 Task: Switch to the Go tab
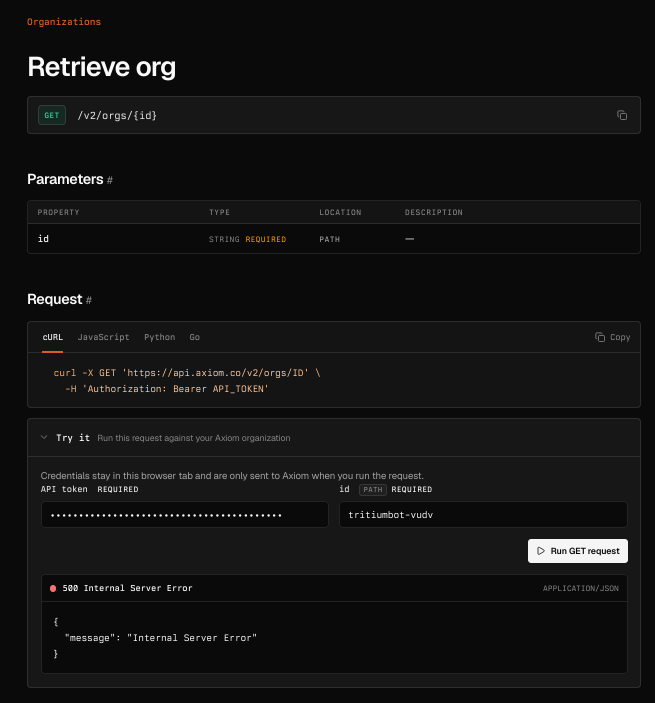click(x=195, y=337)
